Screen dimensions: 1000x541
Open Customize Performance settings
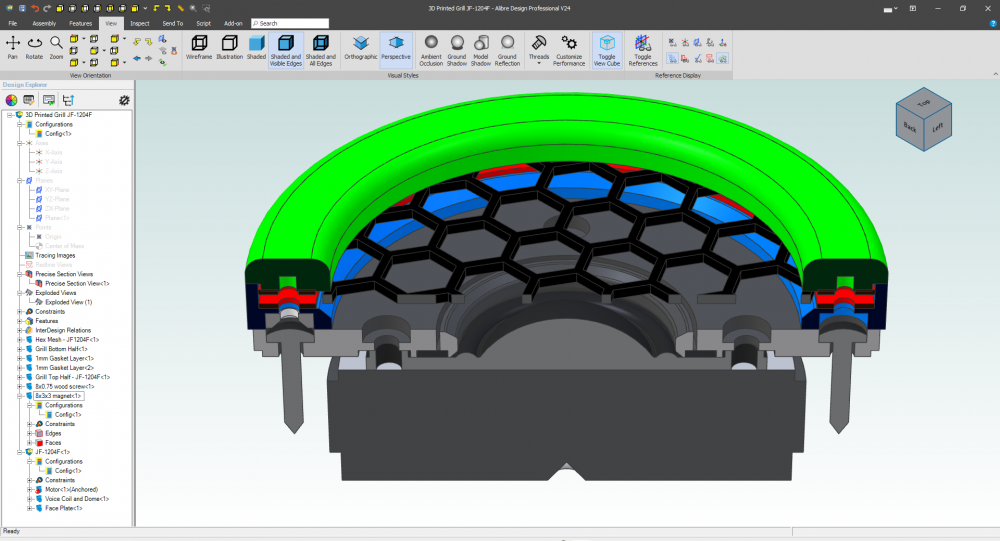569,48
